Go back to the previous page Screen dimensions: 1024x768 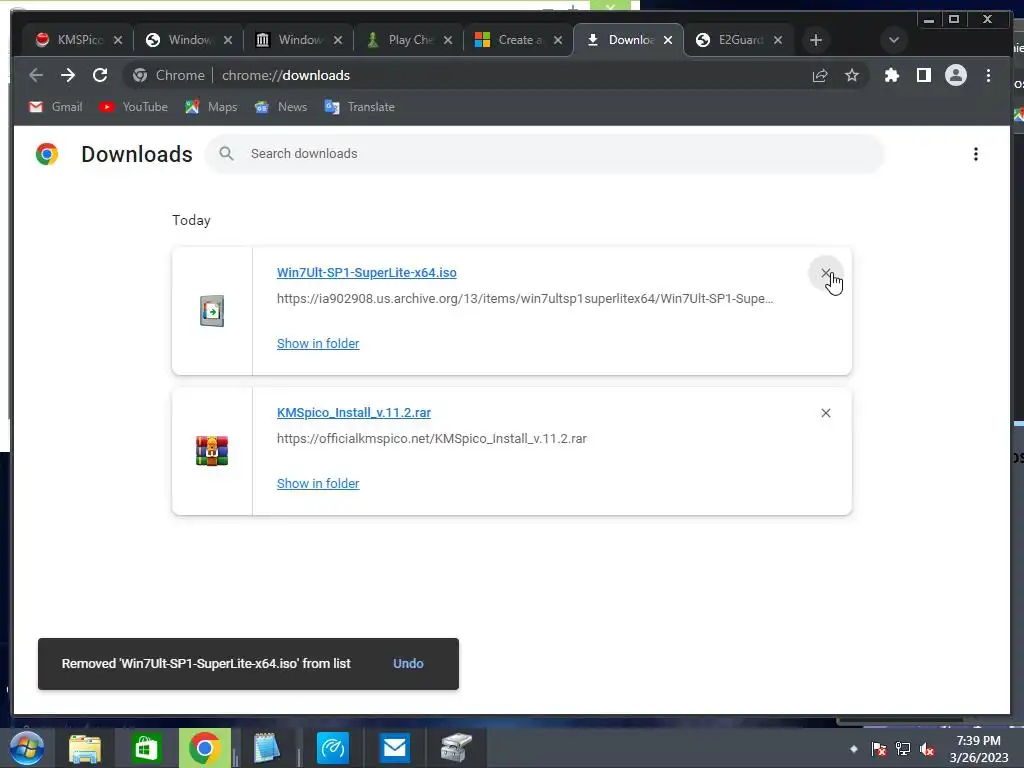coord(36,76)
